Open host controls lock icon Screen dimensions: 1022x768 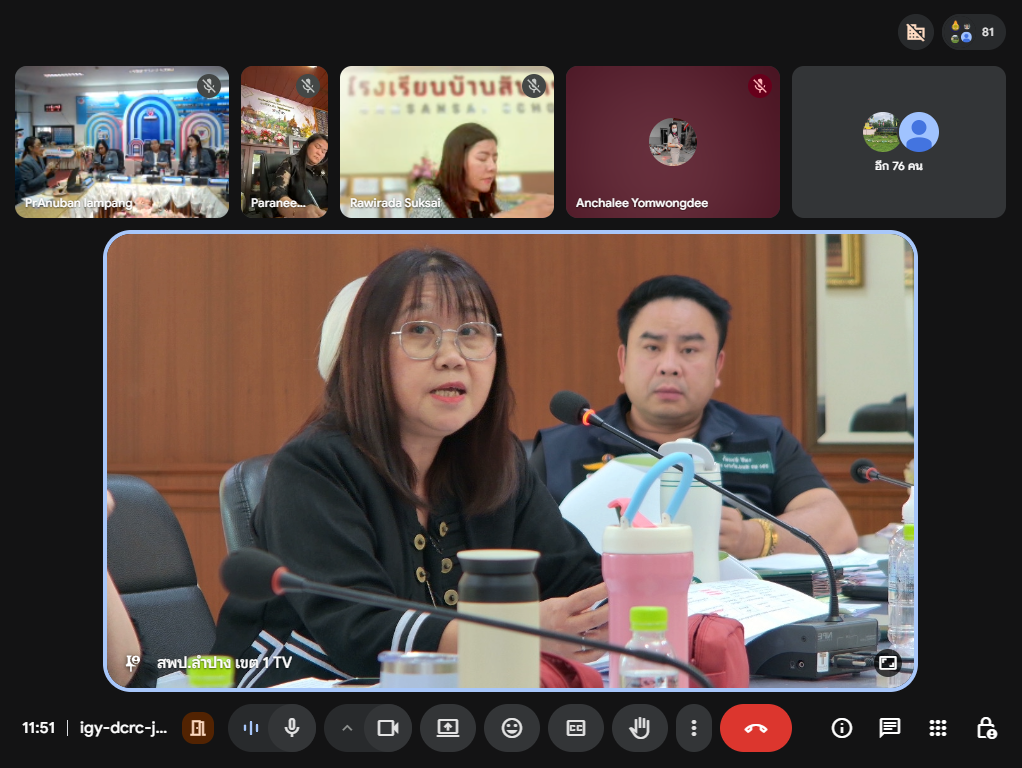coord(985,728)
